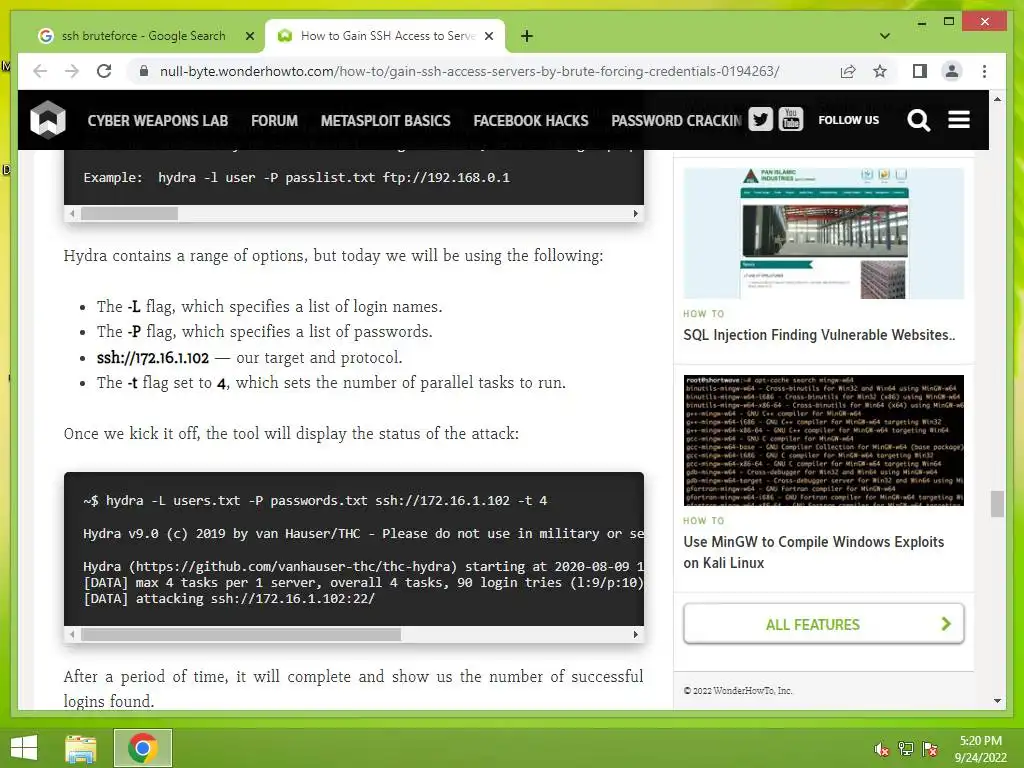Open the Windows Start button
The image size is (1024, 768).
pyautogui.click(x=24, y=748)
